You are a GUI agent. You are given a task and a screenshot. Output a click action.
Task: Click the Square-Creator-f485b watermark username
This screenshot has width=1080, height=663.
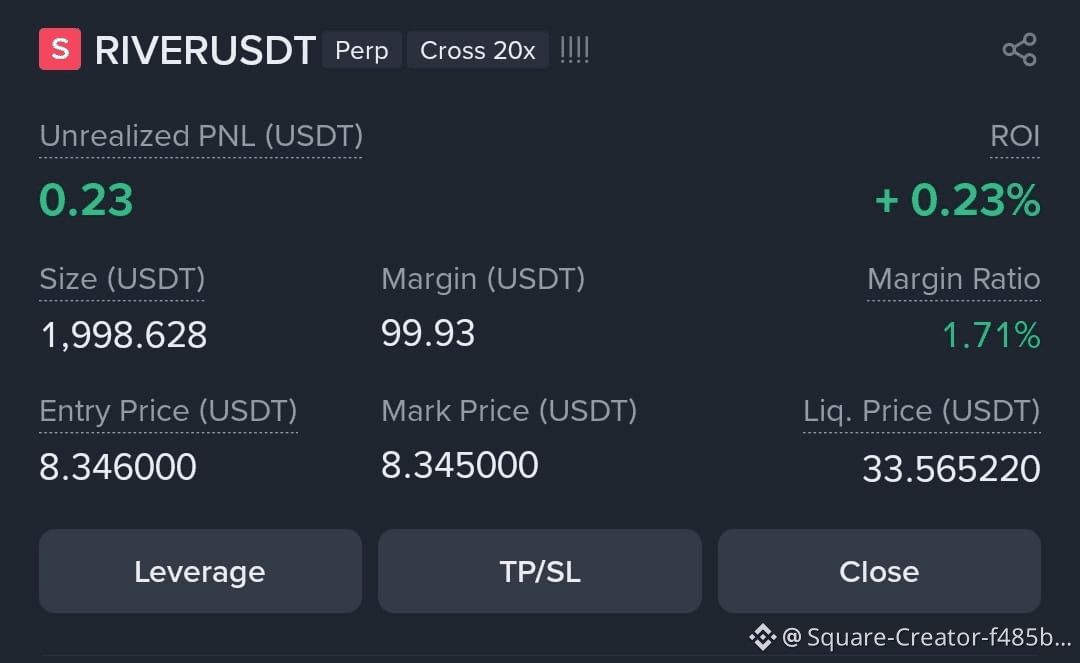coord(937,637)
